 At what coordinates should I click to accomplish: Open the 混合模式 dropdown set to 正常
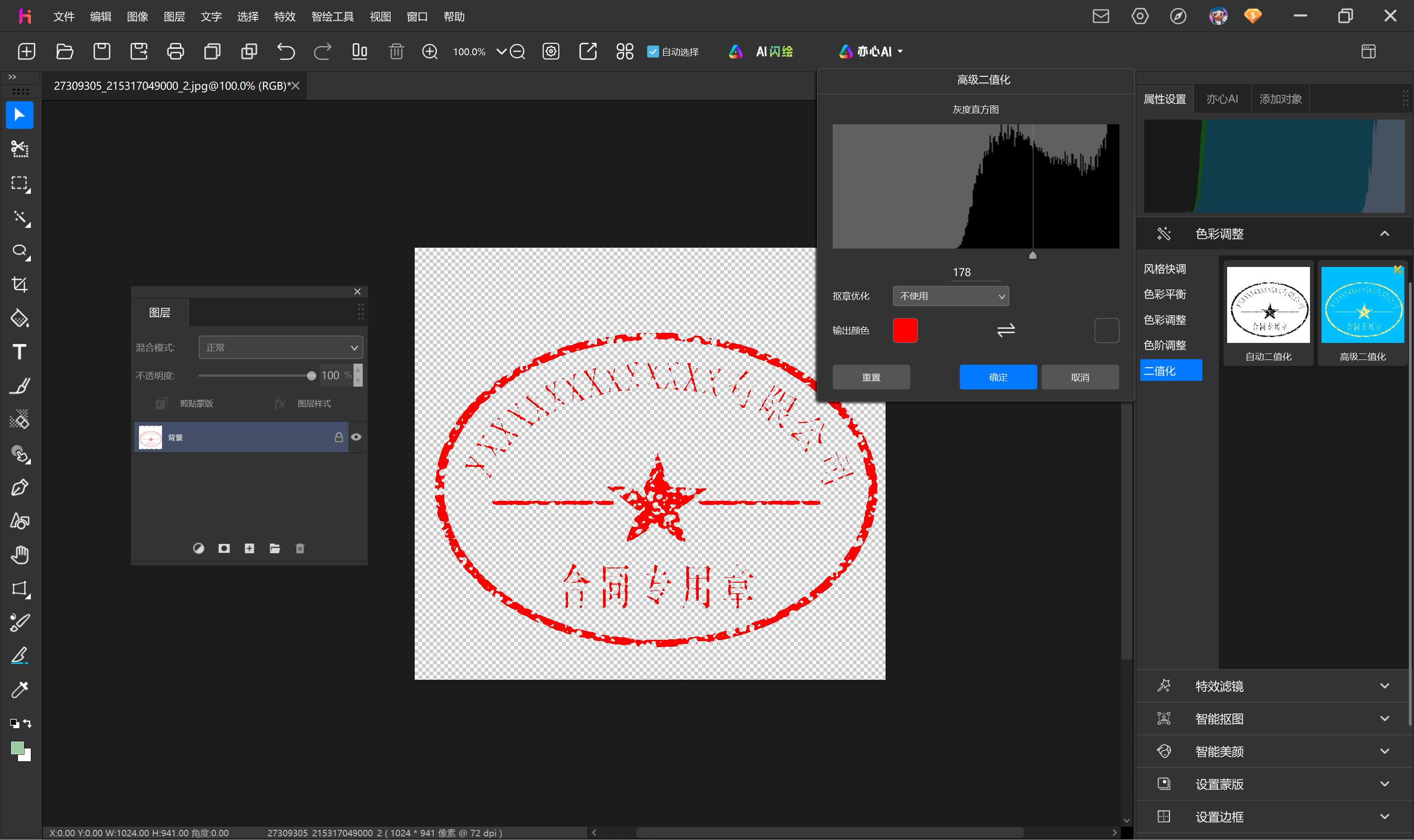[x=280, y=348]
